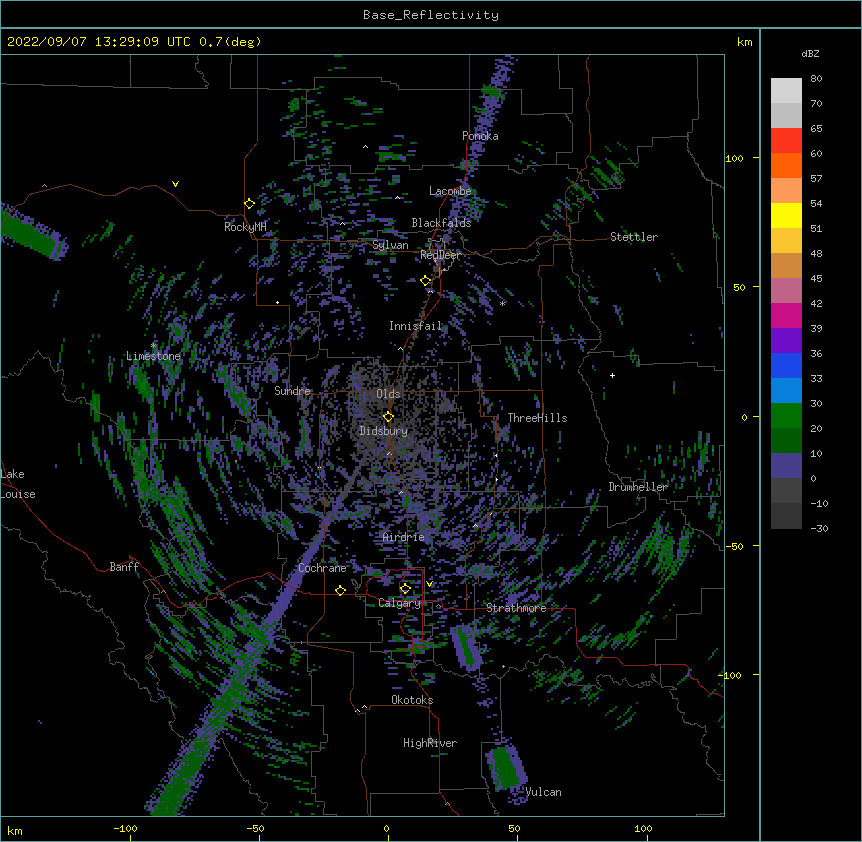Click the Stettler city label
The width and height of the screenshot is (862, 842).
[x=634, y=237]
